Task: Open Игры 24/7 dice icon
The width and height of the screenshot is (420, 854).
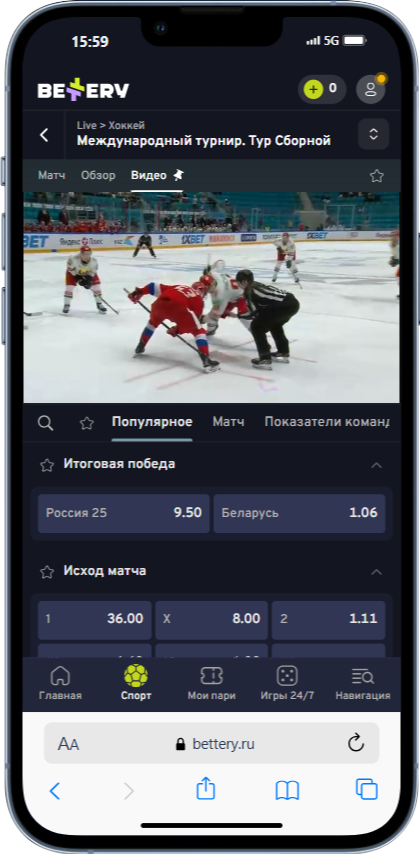Action: tap(287, 676)
